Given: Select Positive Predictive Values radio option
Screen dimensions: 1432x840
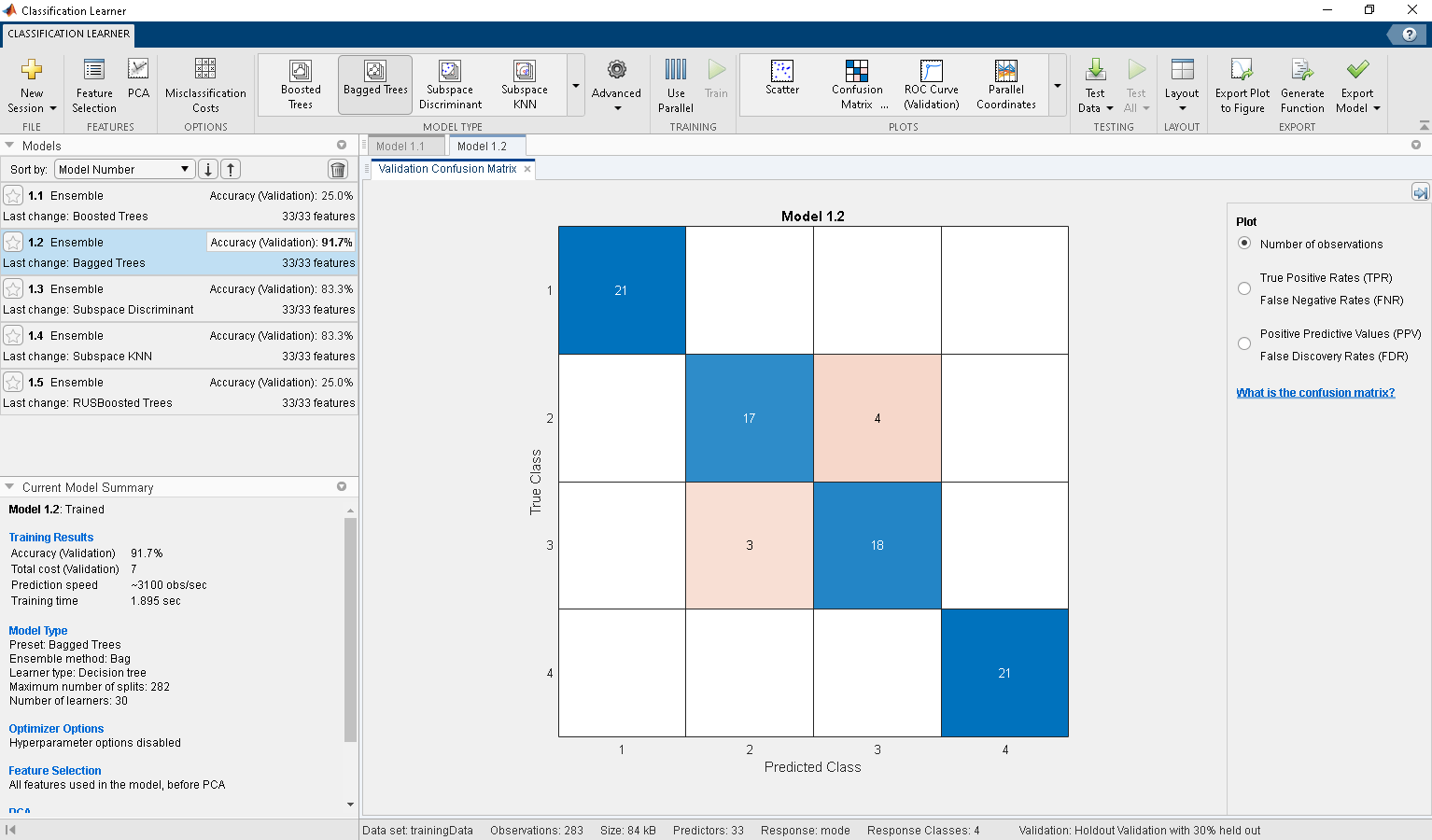Looking at the screenshot, I should pyautogui.click(x=1244, y=344).
